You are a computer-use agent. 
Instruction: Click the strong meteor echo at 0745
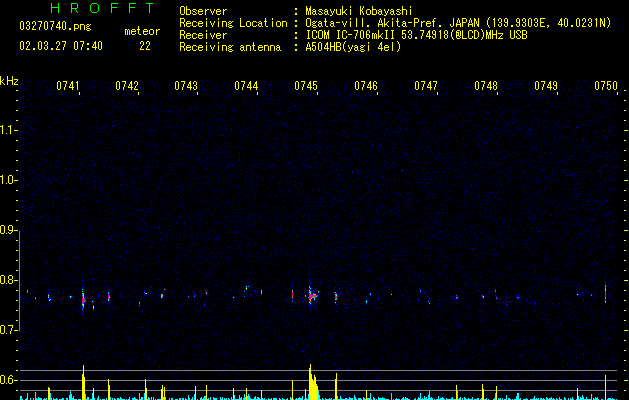pos(311,296)
